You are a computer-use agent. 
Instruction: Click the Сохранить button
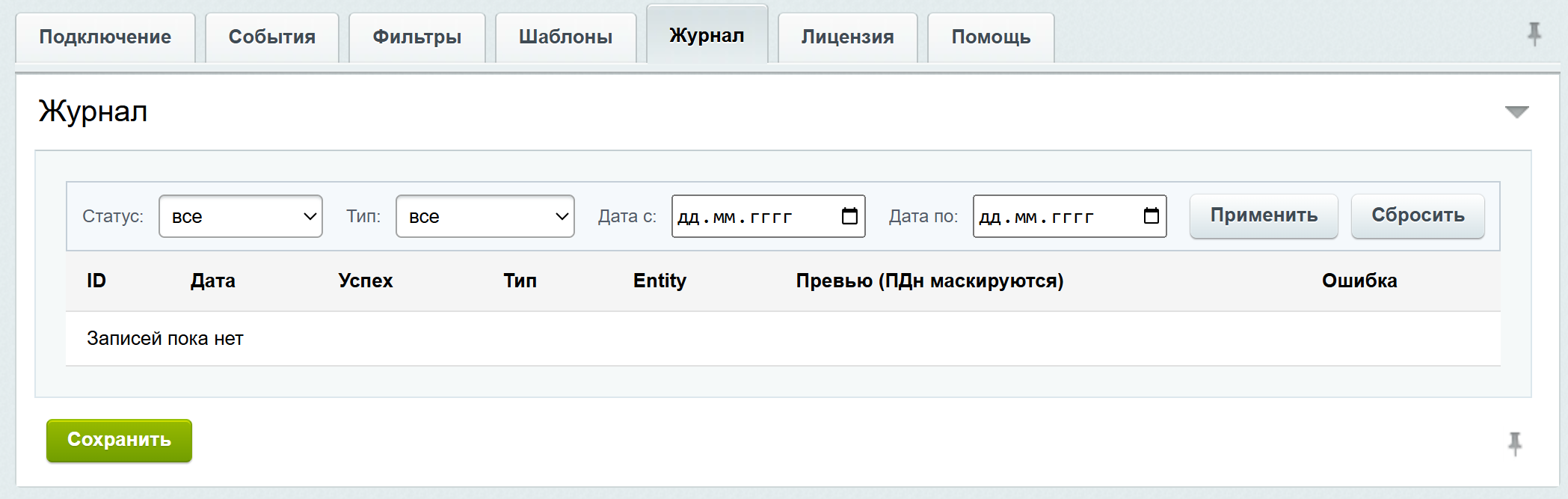point(119,440)
